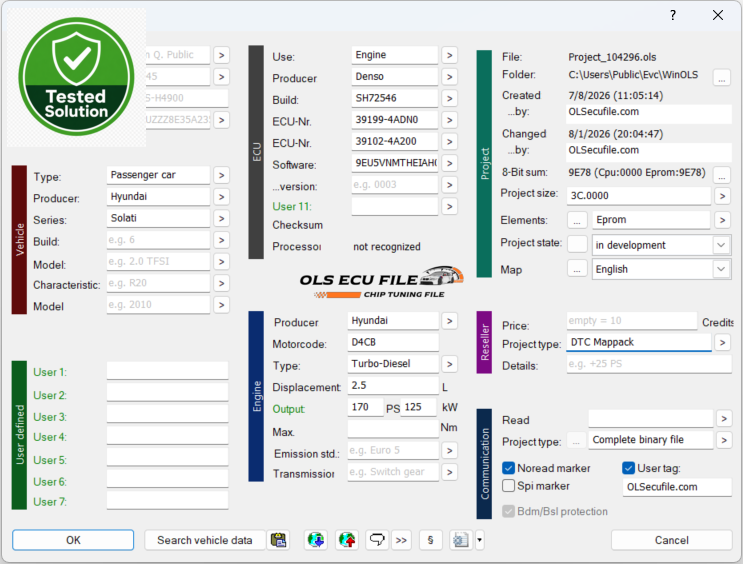Click the arrow button beside Transmission field
Screen dimensions: 743x564
click(x=449, y=472)
